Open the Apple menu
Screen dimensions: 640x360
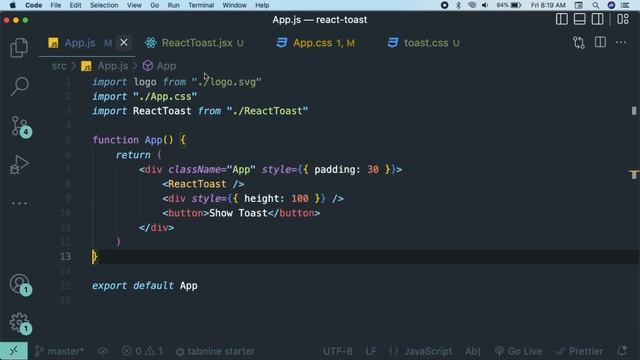[13, 5]
